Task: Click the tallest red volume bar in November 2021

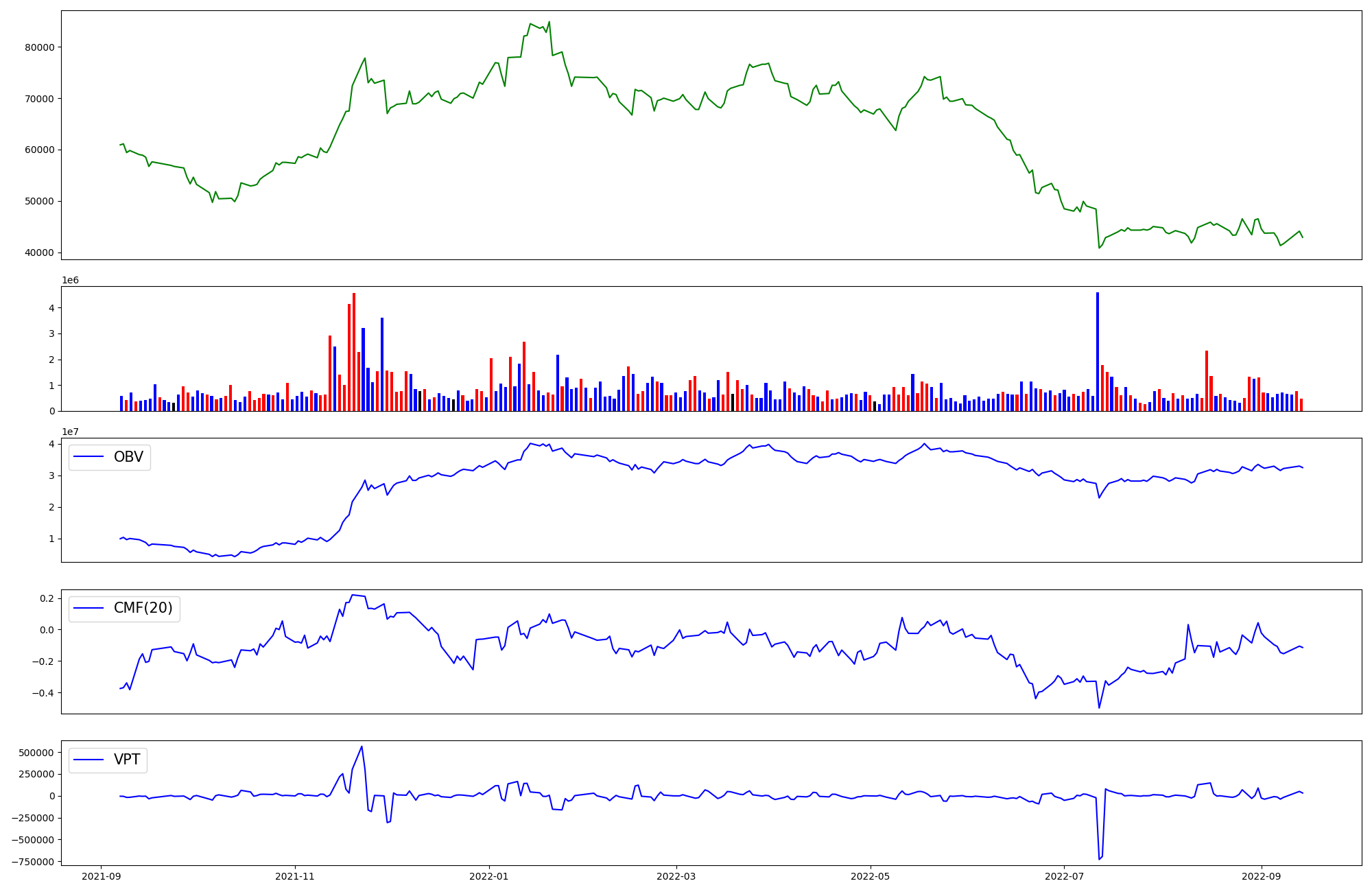Action: click(354, 351)
